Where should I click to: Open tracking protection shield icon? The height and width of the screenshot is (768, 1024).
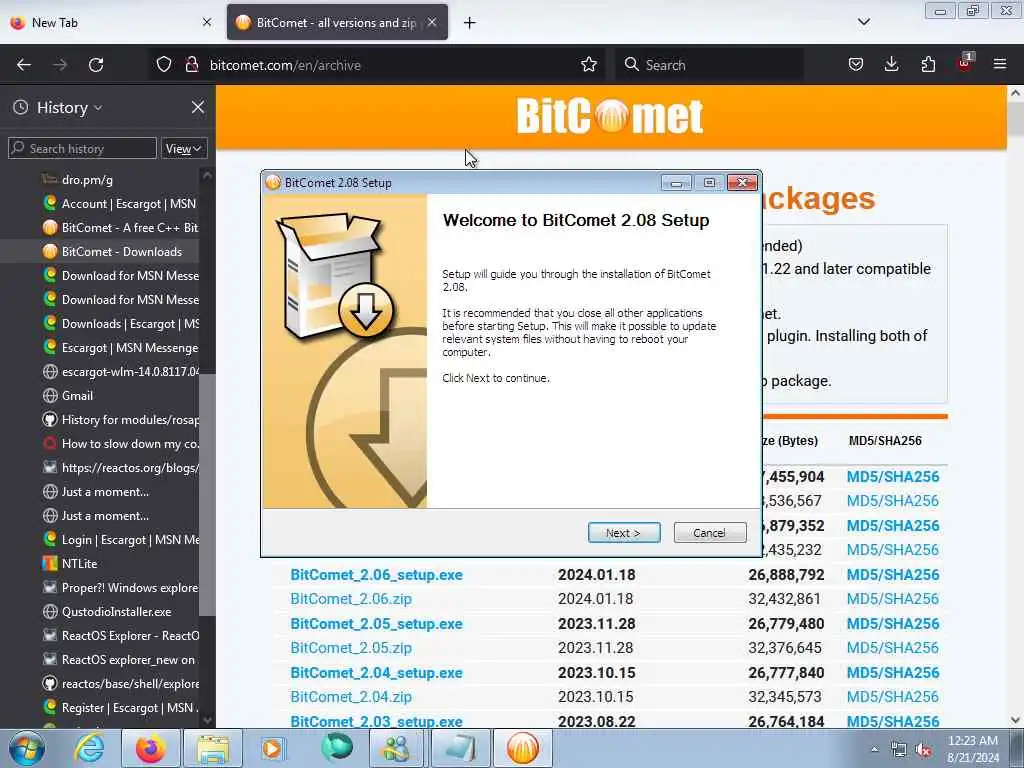[x=164, y=65]
